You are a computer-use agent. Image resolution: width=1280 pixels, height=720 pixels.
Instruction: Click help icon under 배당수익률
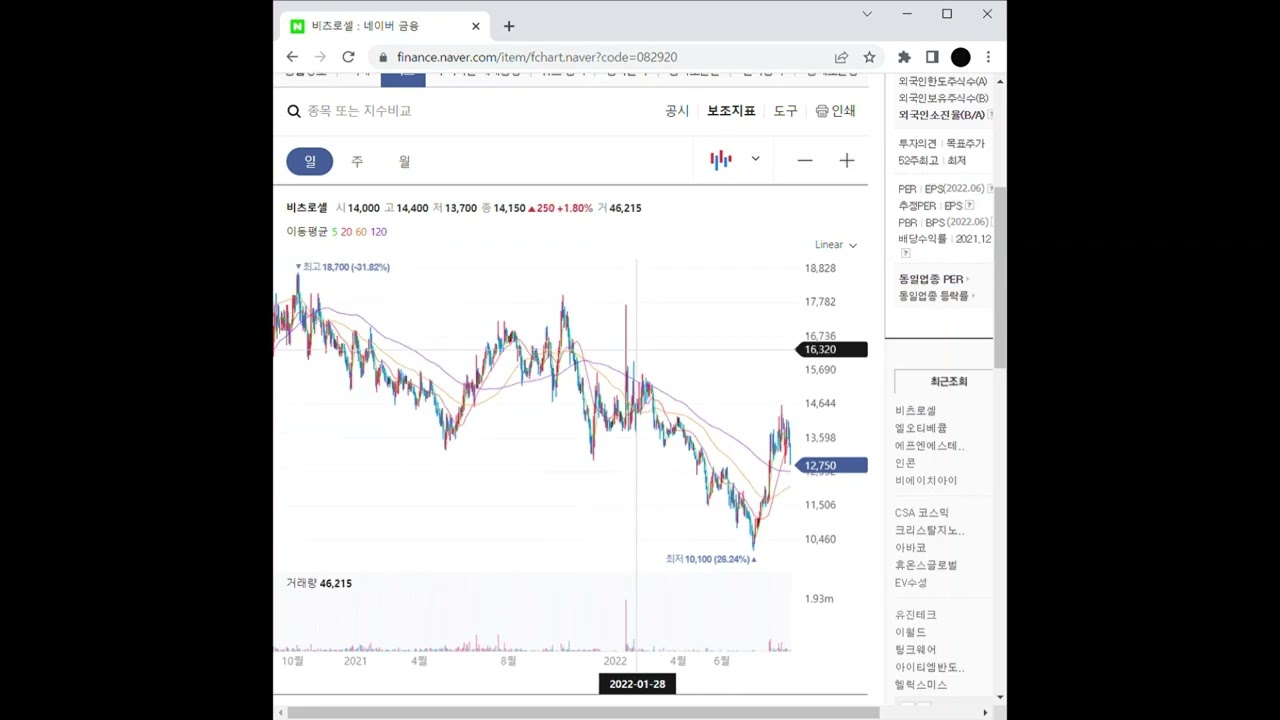905,254
